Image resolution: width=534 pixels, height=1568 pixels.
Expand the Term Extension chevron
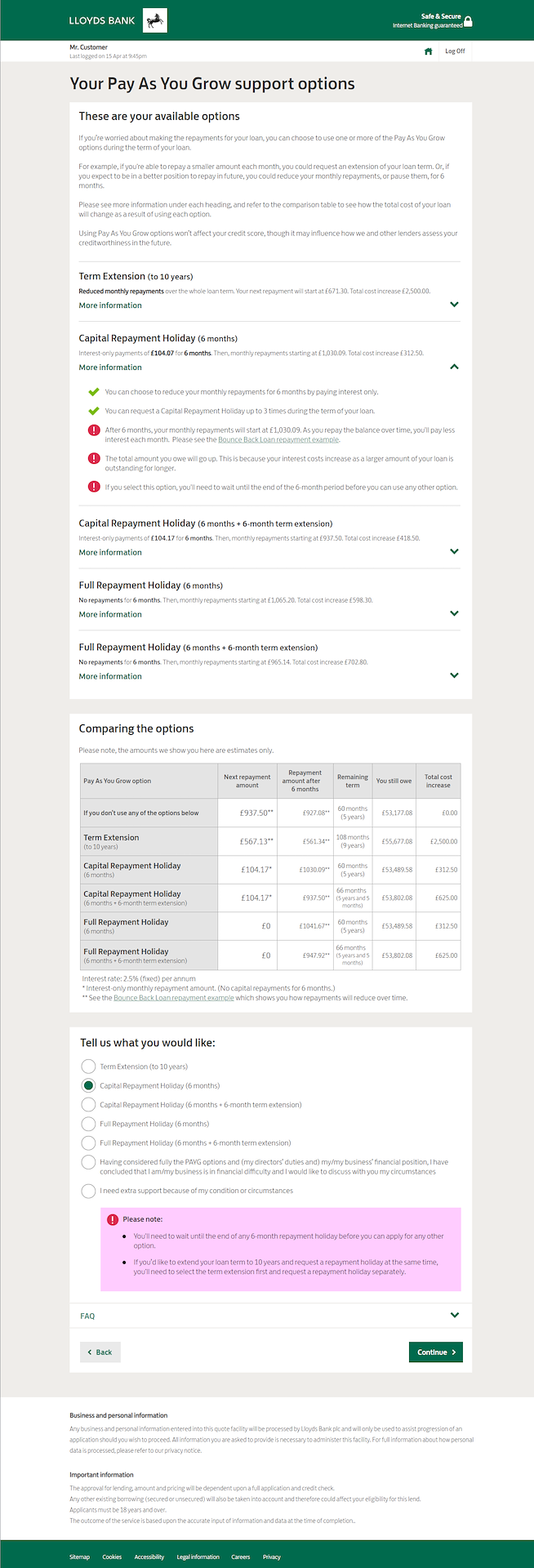tap(455, 305)
